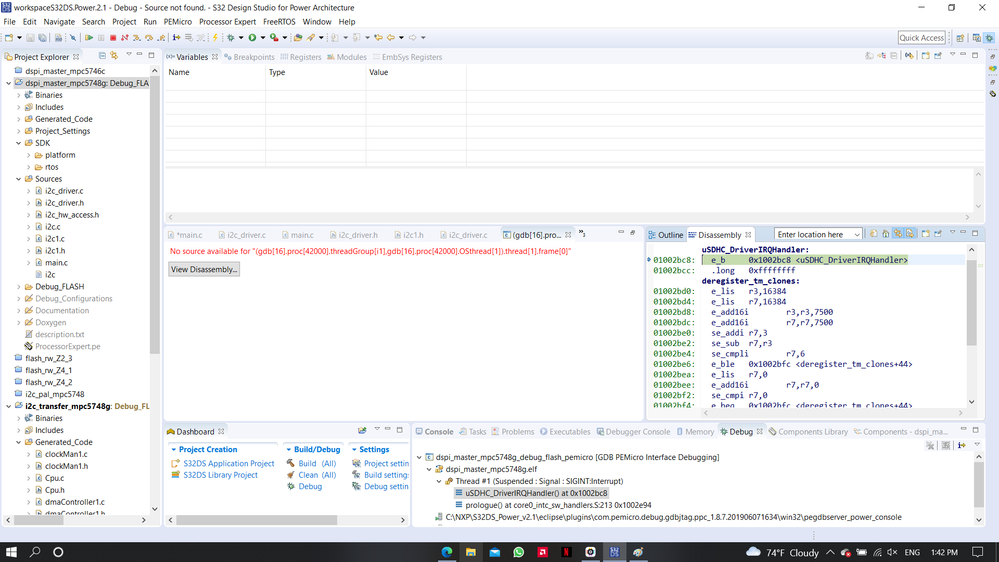This screenshot has height=562, width=999.
Task: Click the Debug bug toolbar icon
Action: pyautogui.click(x=231, y=38)
